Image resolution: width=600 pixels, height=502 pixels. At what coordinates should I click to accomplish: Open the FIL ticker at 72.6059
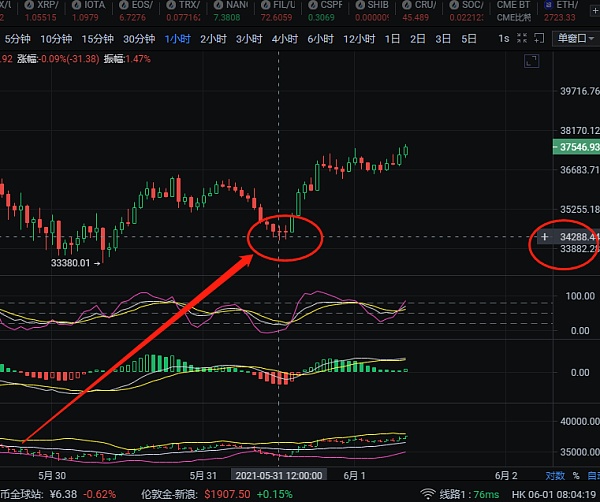coord(278,11)
